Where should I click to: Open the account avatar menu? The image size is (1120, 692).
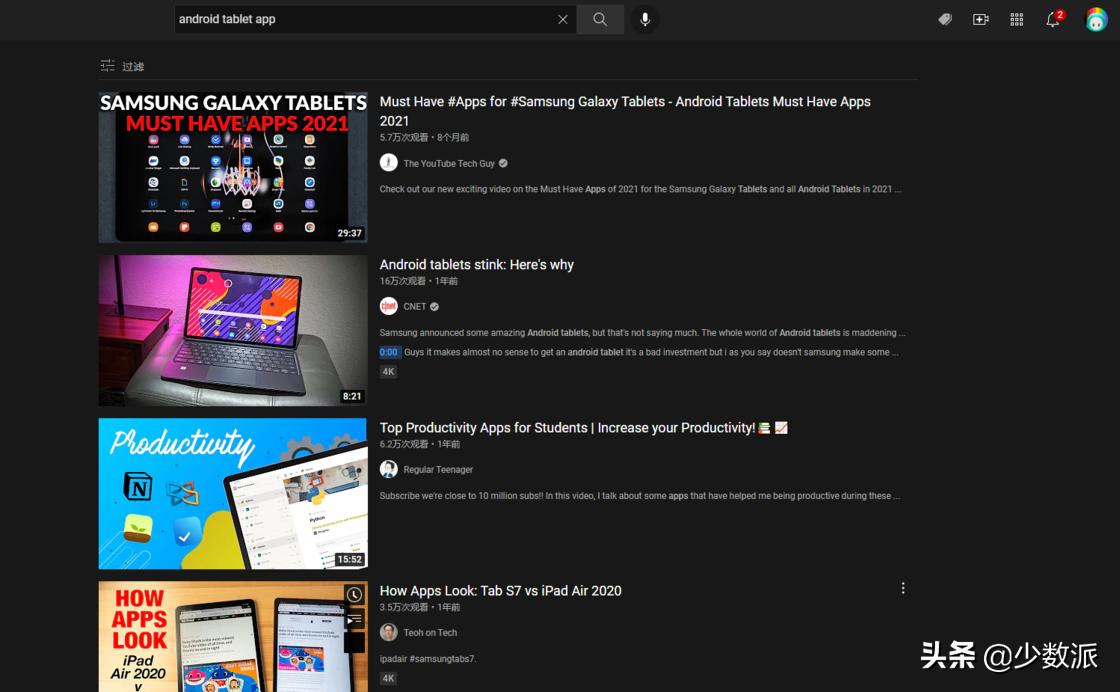(x=1096, y=19)
